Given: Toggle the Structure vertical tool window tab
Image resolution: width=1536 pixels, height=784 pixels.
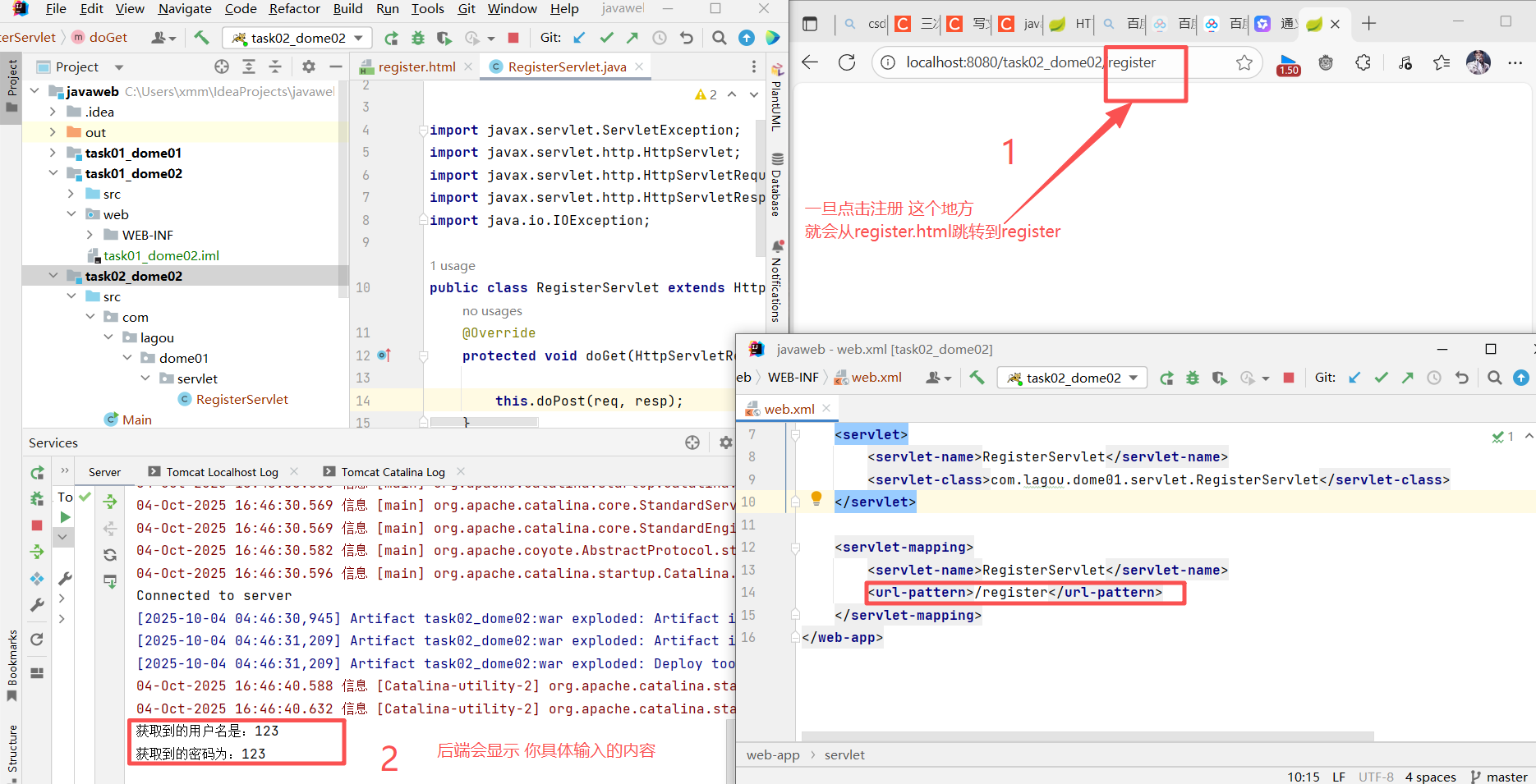Looking at the screenshot, I should [x=11, y=753].
